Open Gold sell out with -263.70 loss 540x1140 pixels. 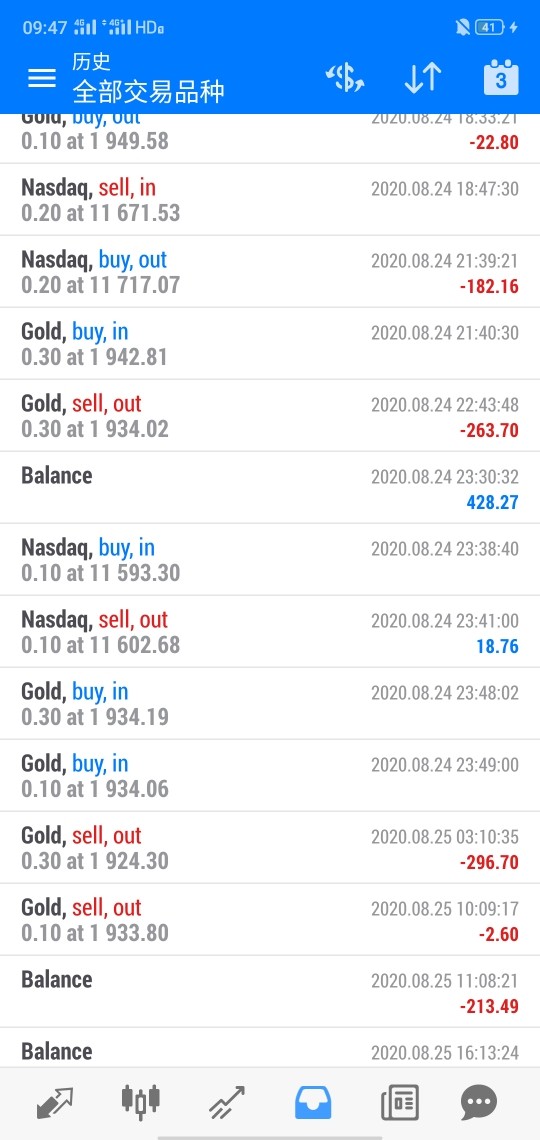click(x=270, y=416)
